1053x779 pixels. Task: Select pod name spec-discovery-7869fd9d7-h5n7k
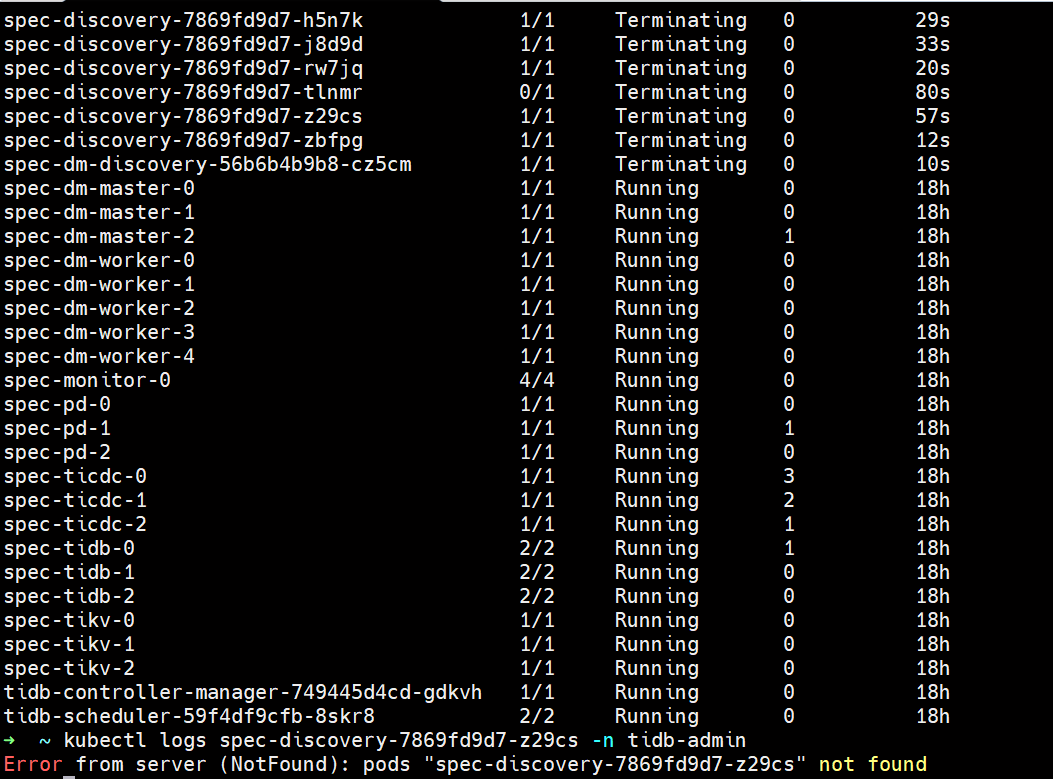pyautogui.click(x=183, y=21)
